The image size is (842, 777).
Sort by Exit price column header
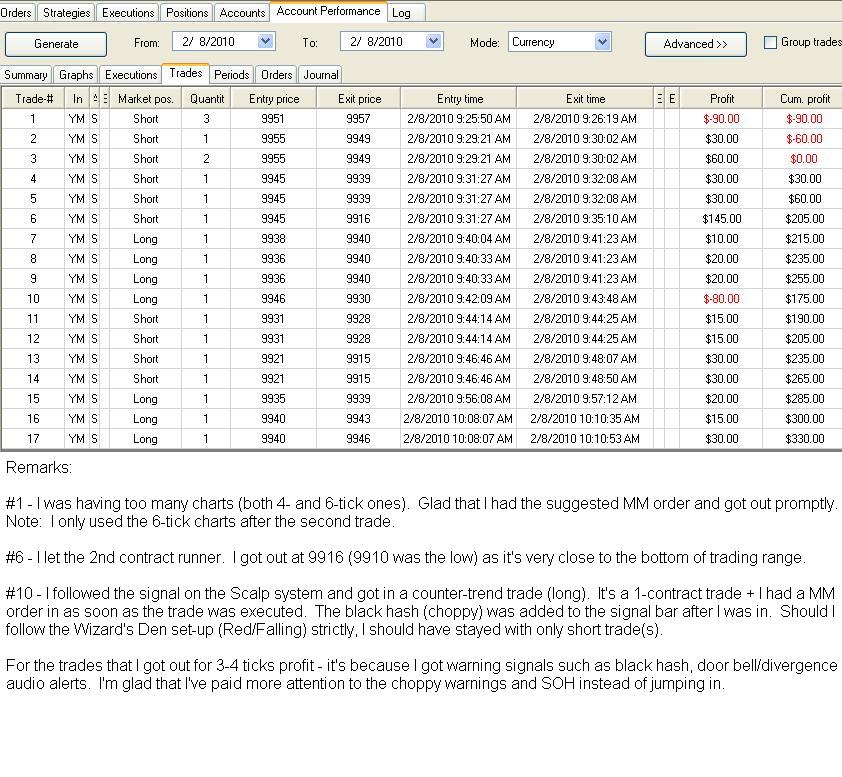tap(359, 99)
